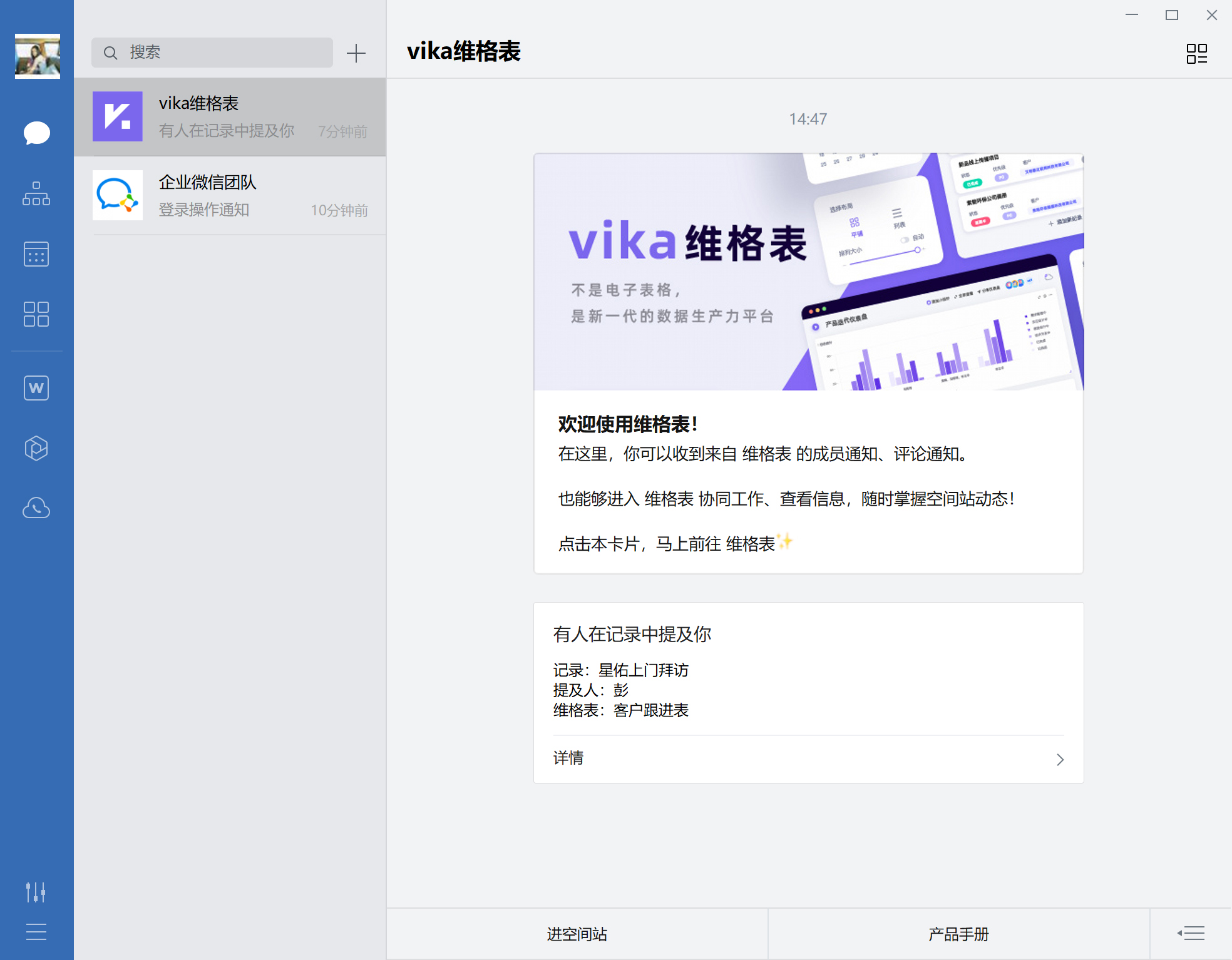Open the Messages chat bubble icon

click(36, 133)
